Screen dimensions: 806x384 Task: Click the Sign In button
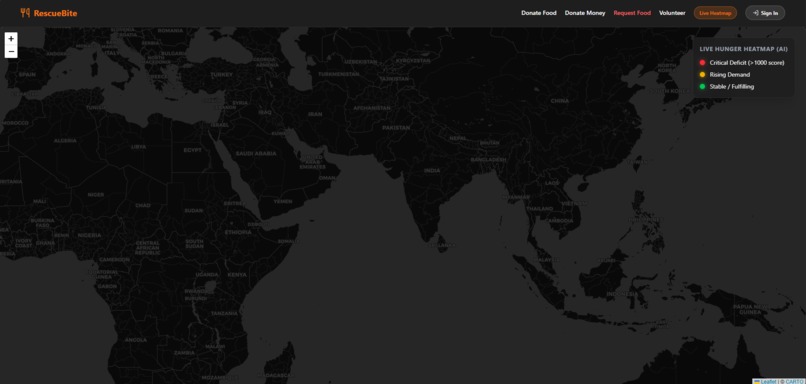pos(765,13)
